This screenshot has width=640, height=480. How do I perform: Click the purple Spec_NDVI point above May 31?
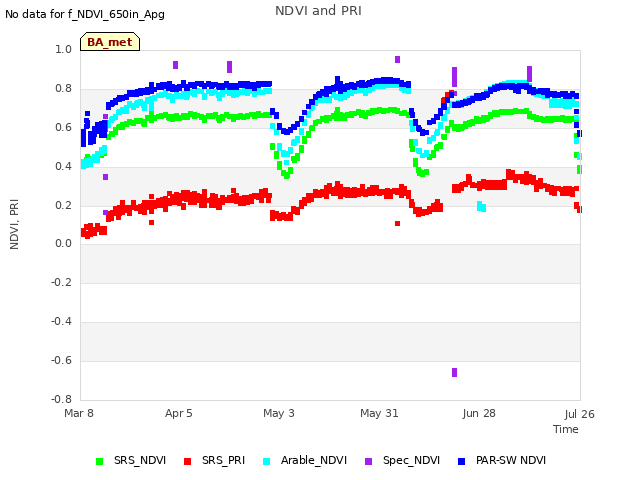(398, 60)
